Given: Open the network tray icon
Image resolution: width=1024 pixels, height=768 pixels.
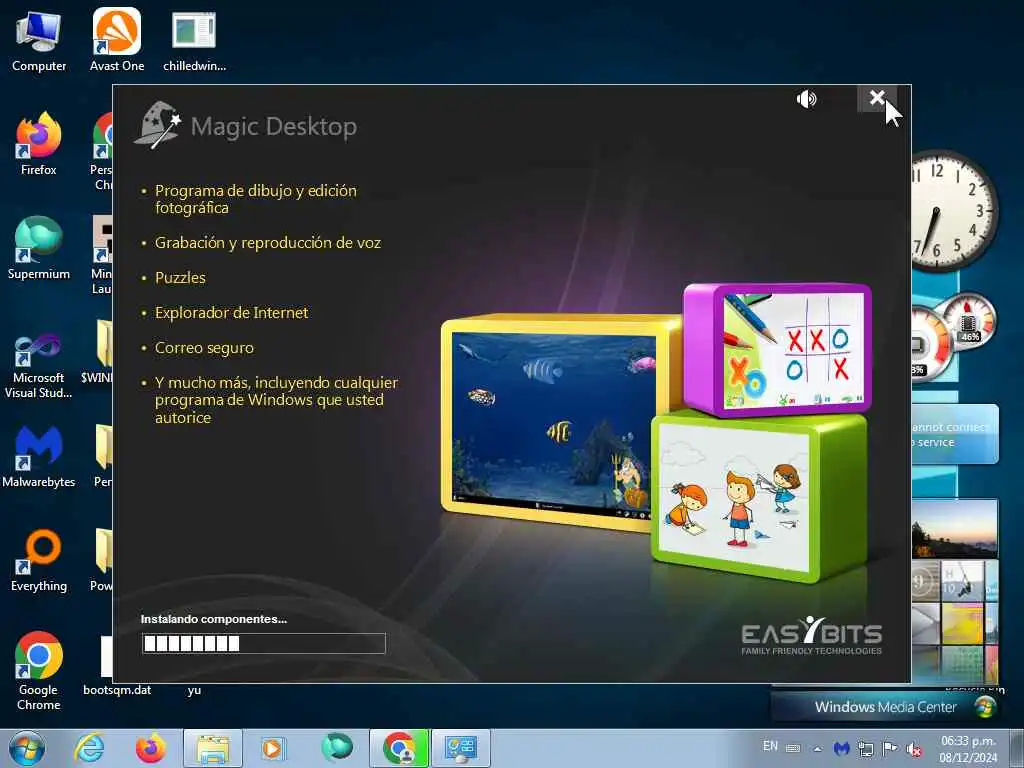Looking at the screenshot, I should tap(866, 749).
